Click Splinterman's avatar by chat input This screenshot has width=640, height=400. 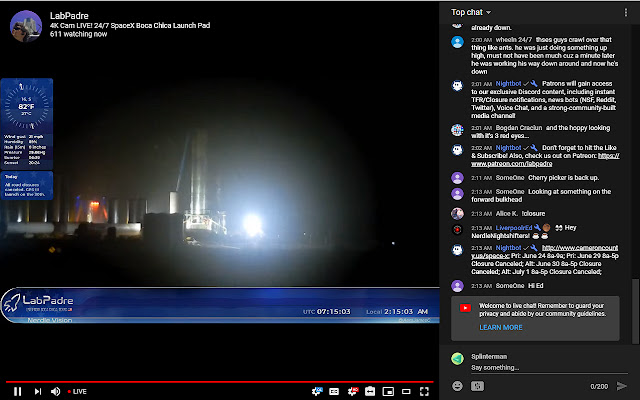pyautogui.click(x=458, y=358)
